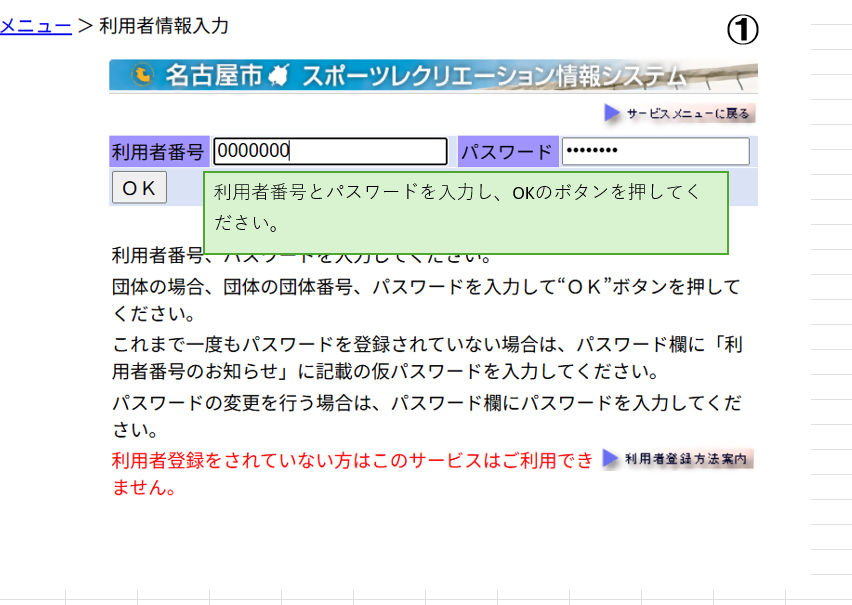Click the 利用者情報入力 breadcrumb text

[164, 26]
